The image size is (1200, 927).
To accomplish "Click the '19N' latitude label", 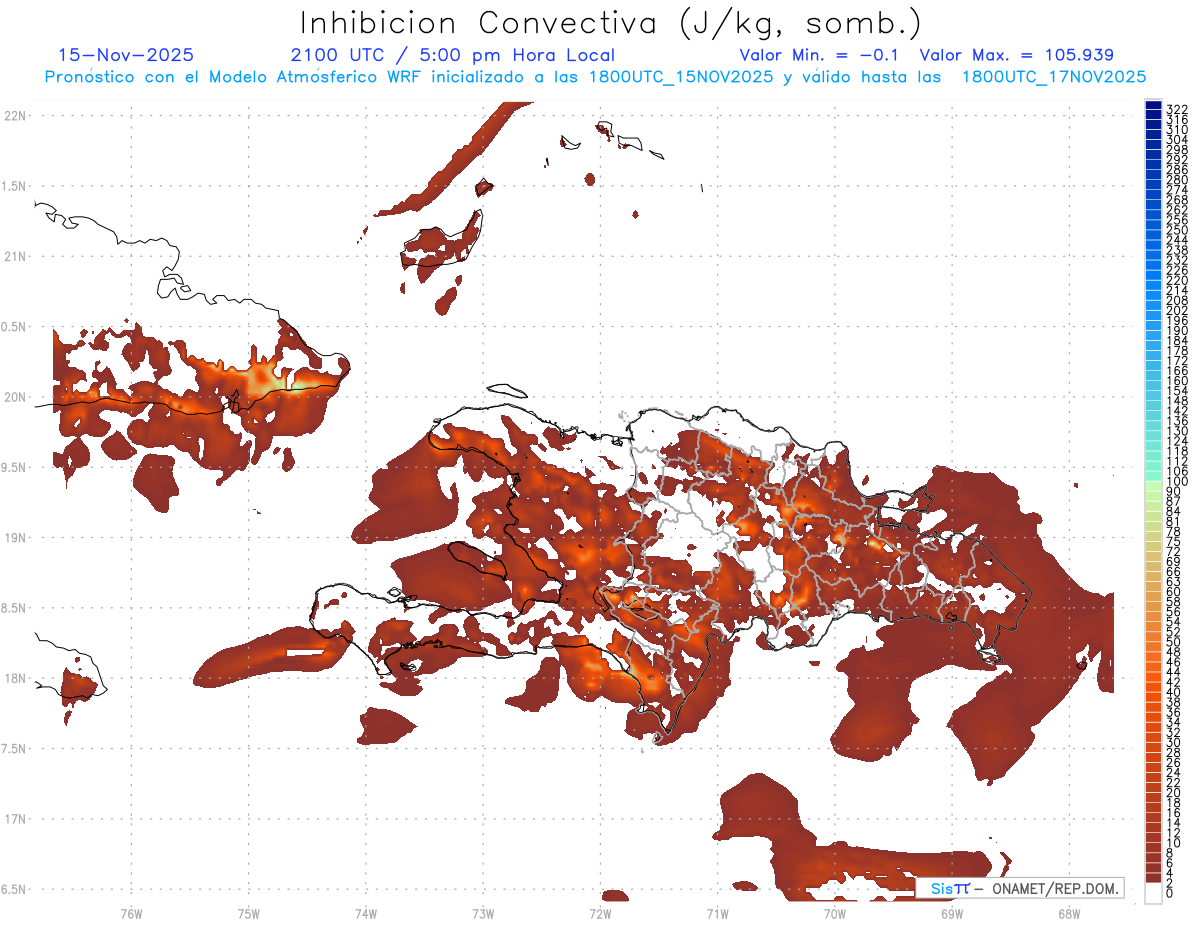I will [15, 538].
